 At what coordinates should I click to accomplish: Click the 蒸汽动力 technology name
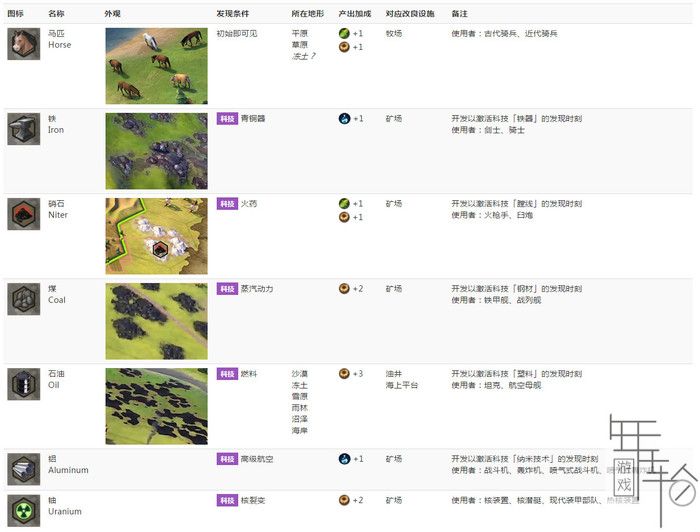pyautogui.click(x=257, y=289)
